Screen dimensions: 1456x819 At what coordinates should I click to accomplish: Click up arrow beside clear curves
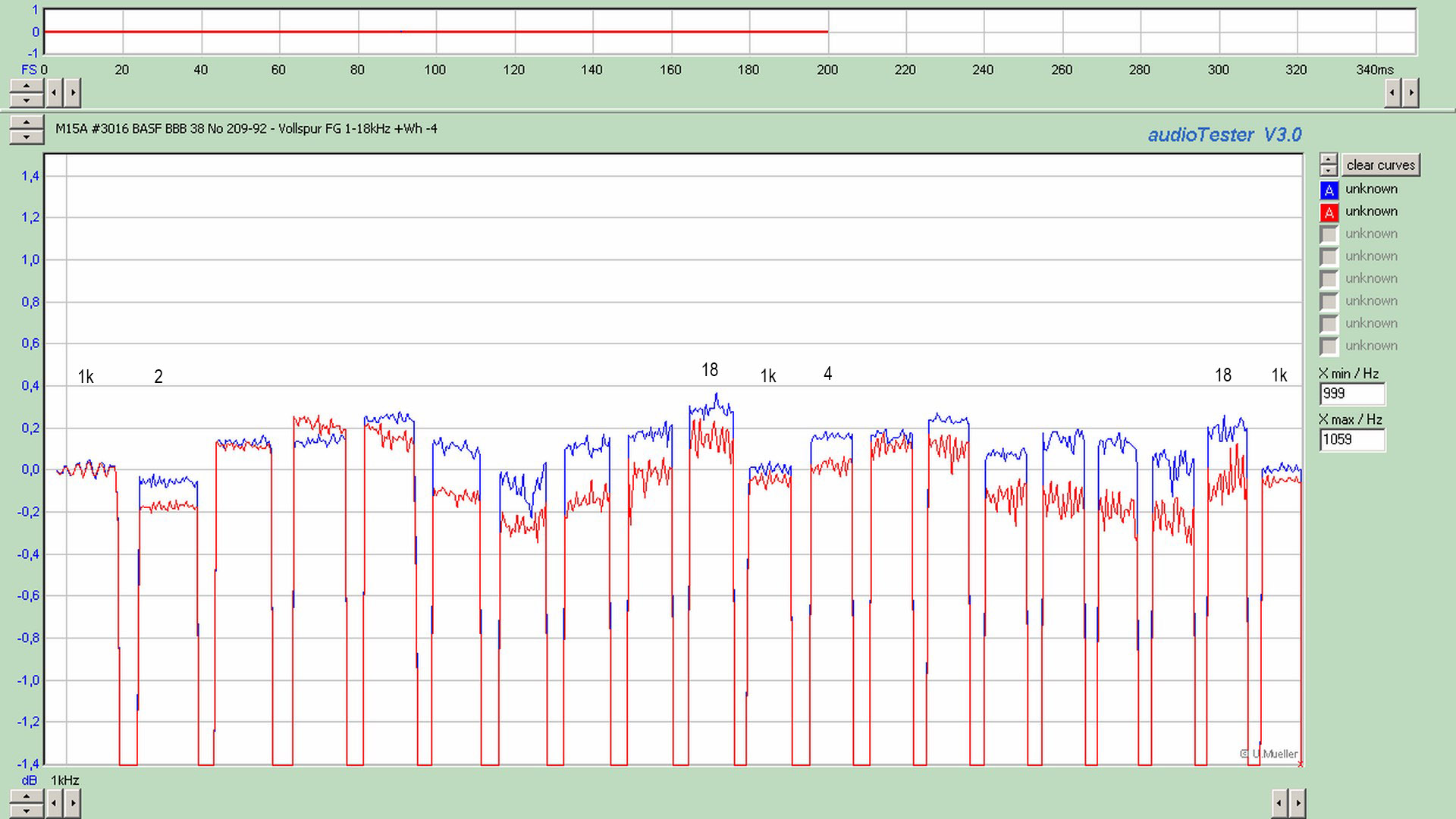tap(1328, 159)
